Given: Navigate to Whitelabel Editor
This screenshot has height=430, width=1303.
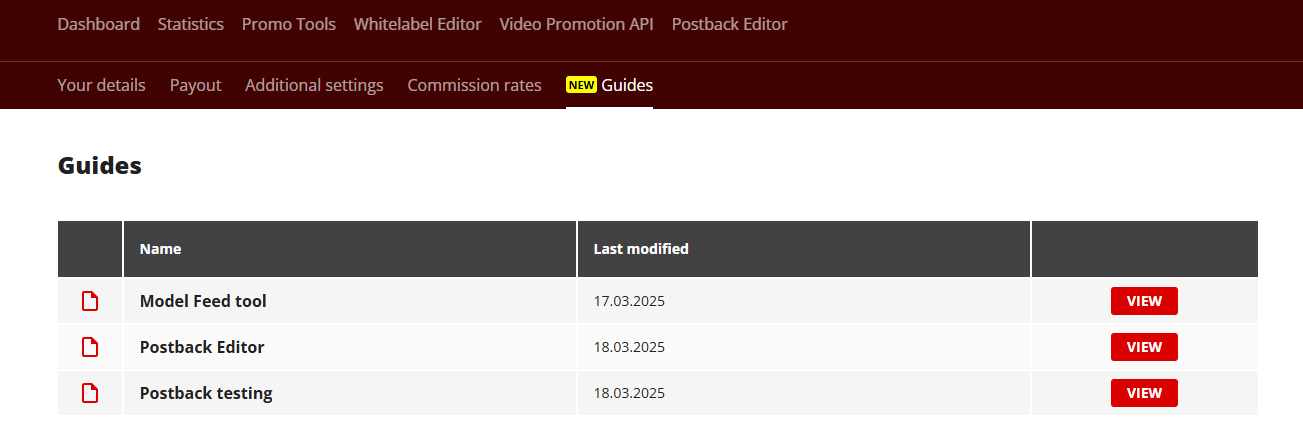Looking at the screenshot, I should click(417, 24).
